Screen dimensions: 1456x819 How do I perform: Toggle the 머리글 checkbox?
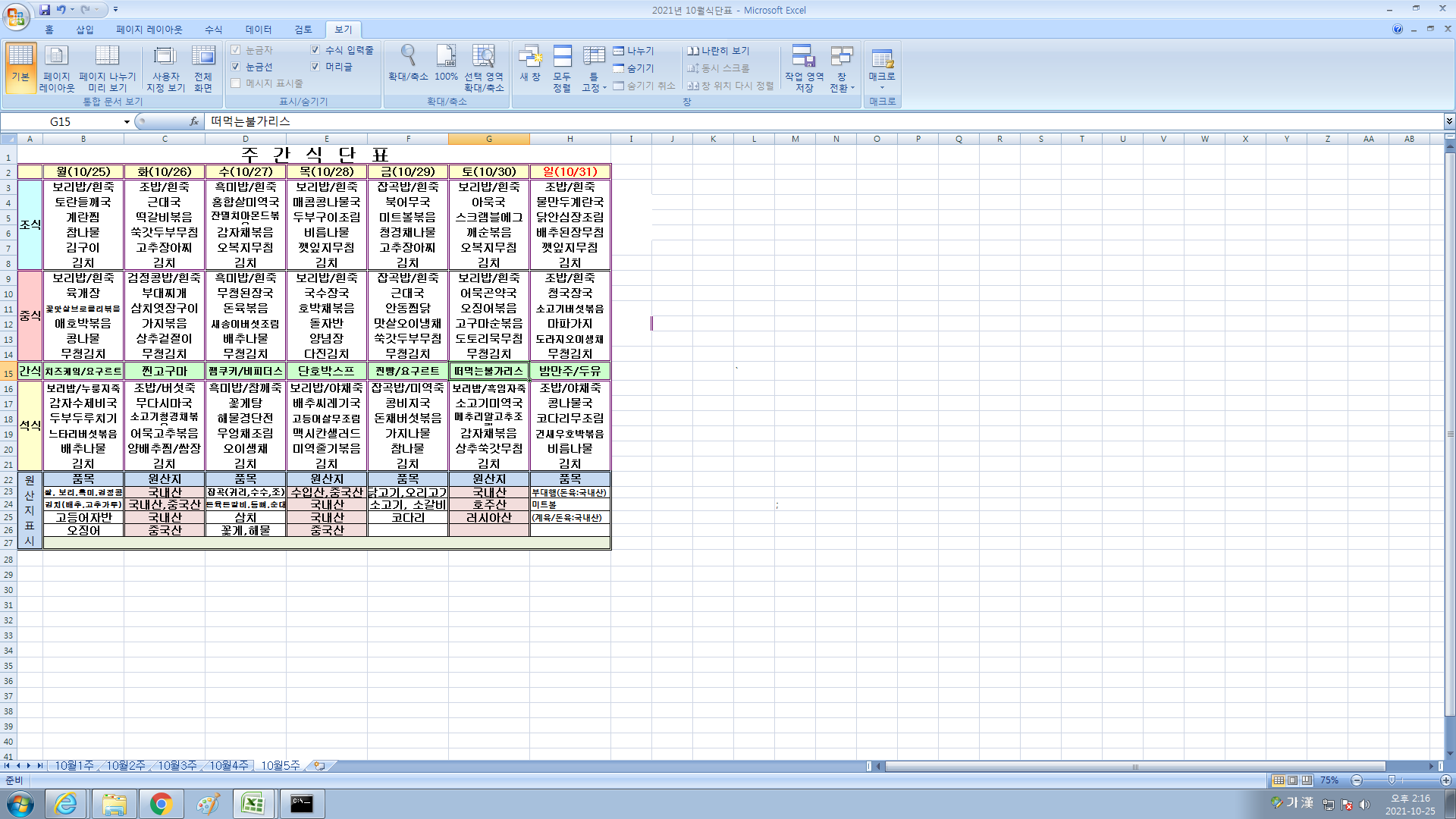tap(315, 67)
